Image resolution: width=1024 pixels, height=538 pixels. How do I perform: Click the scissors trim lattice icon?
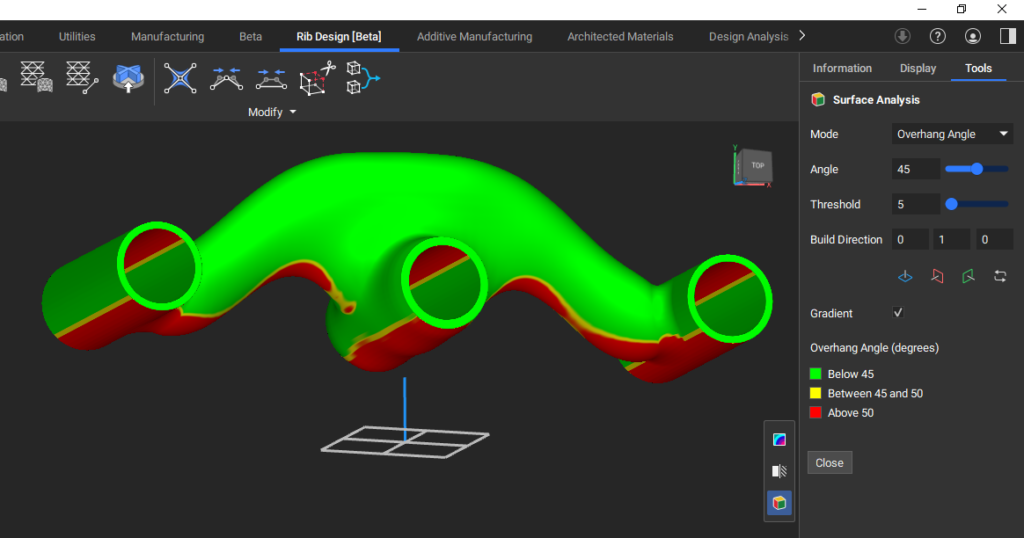[315, 78]
